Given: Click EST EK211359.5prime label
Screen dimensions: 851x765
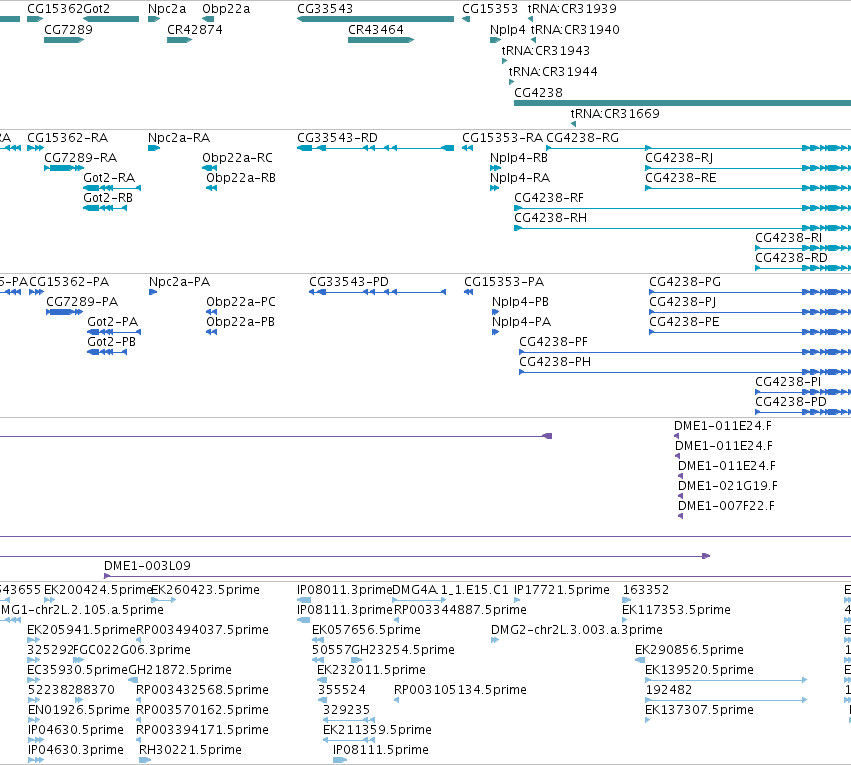Looking at the screenshot, I should [377, 730].
